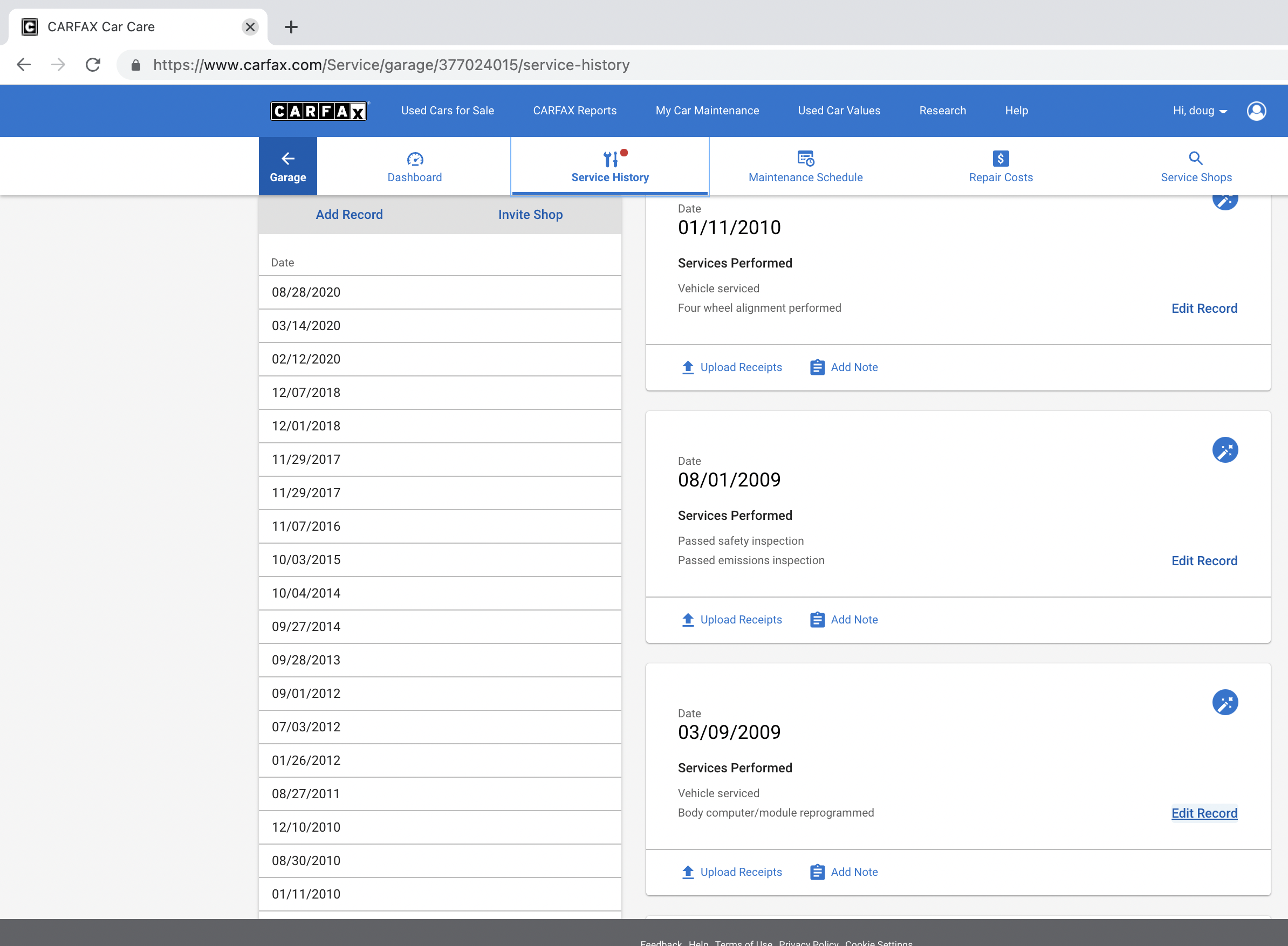Open My Car Maintenance menu
This screenshot has width=1288, height=946.
[707, 111]
